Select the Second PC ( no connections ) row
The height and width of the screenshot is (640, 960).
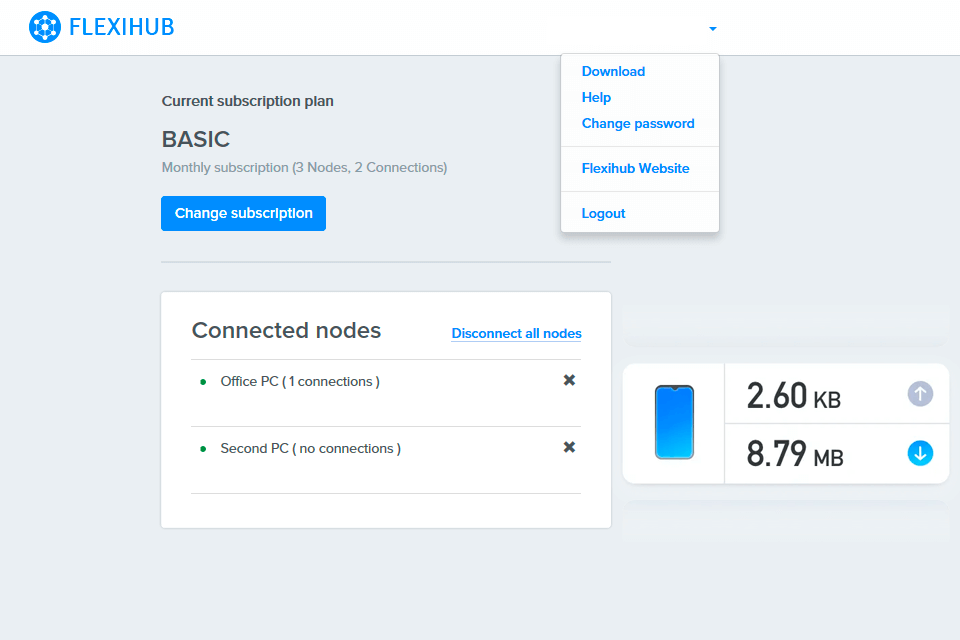(x=386, y=460)
